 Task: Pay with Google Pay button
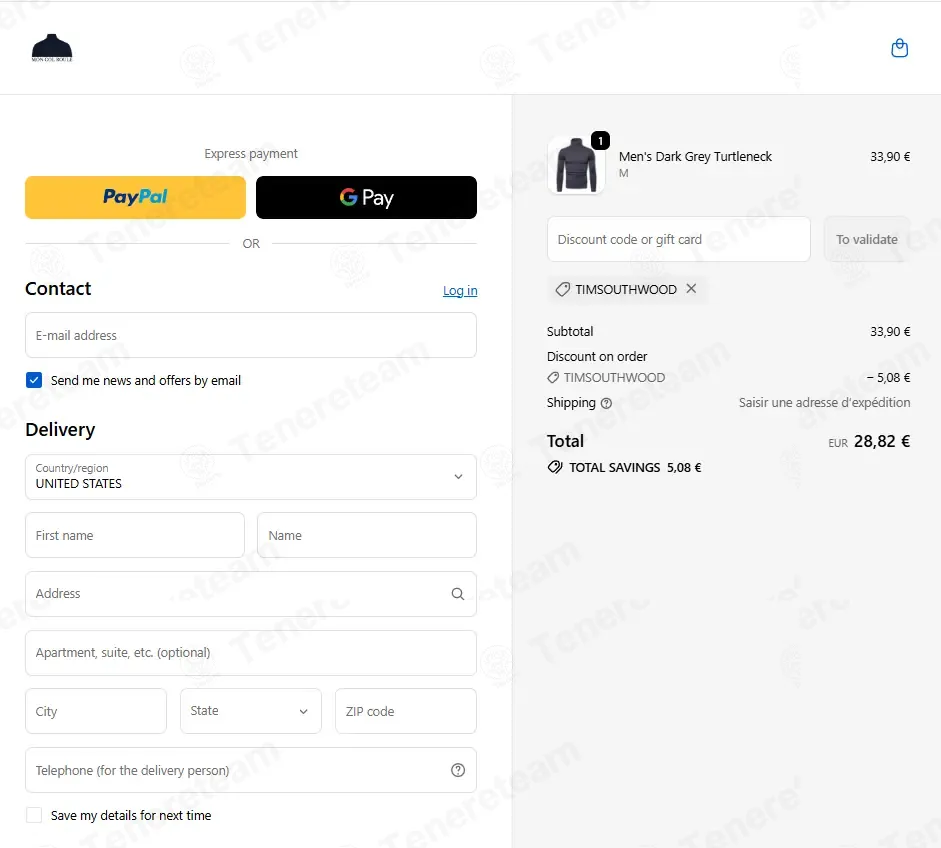tap(366, 197)
